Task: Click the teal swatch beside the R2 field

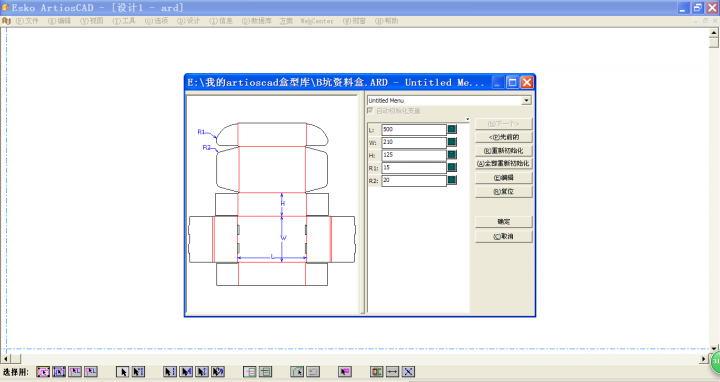Action: [x=452, y=180]
